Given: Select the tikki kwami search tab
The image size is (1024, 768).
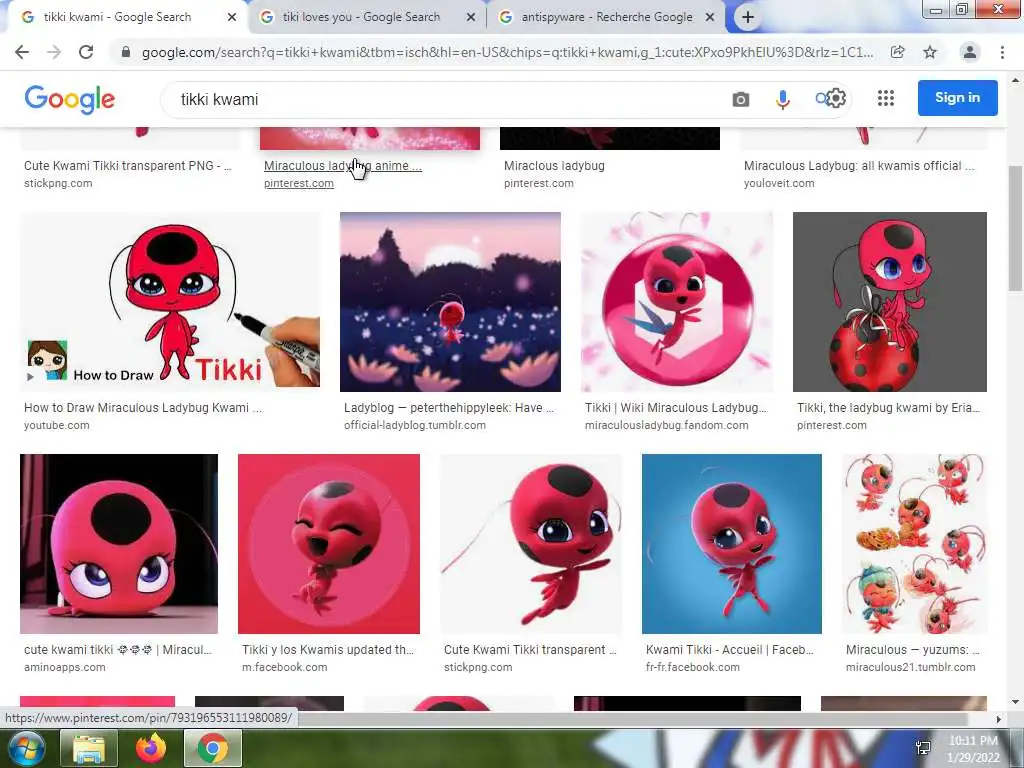Looking at the screenshot, I should click(118, 17).
